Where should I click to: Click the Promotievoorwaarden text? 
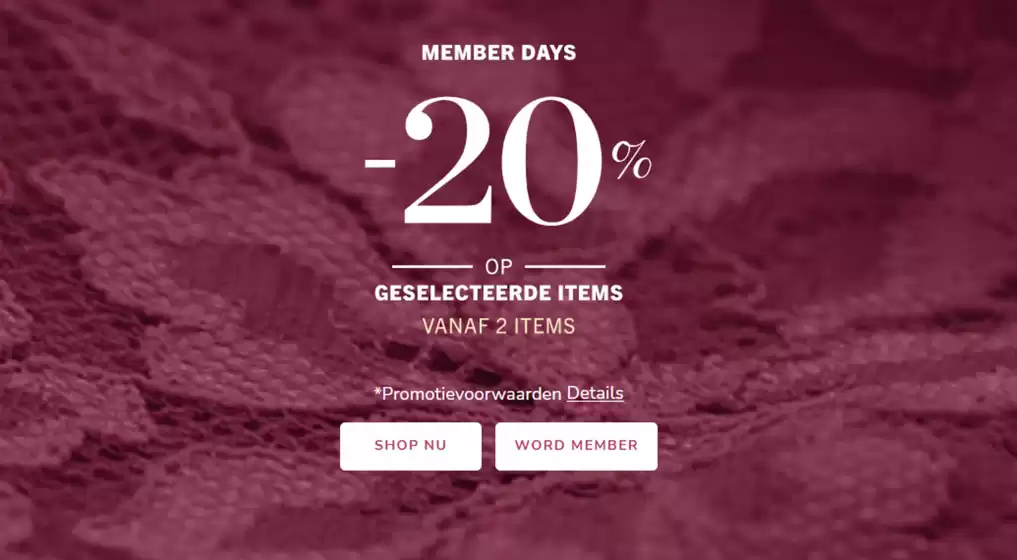(x=472, y=394)
